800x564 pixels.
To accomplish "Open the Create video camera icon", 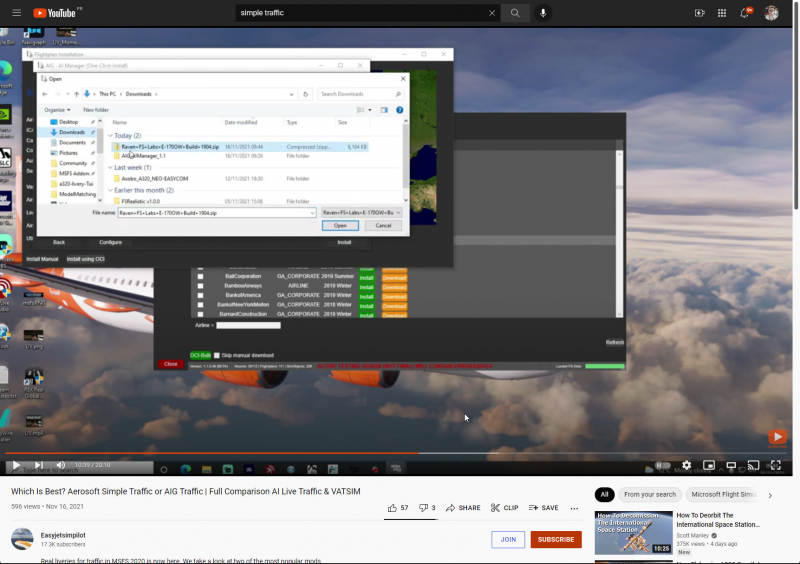I will [x=699, y=13].
